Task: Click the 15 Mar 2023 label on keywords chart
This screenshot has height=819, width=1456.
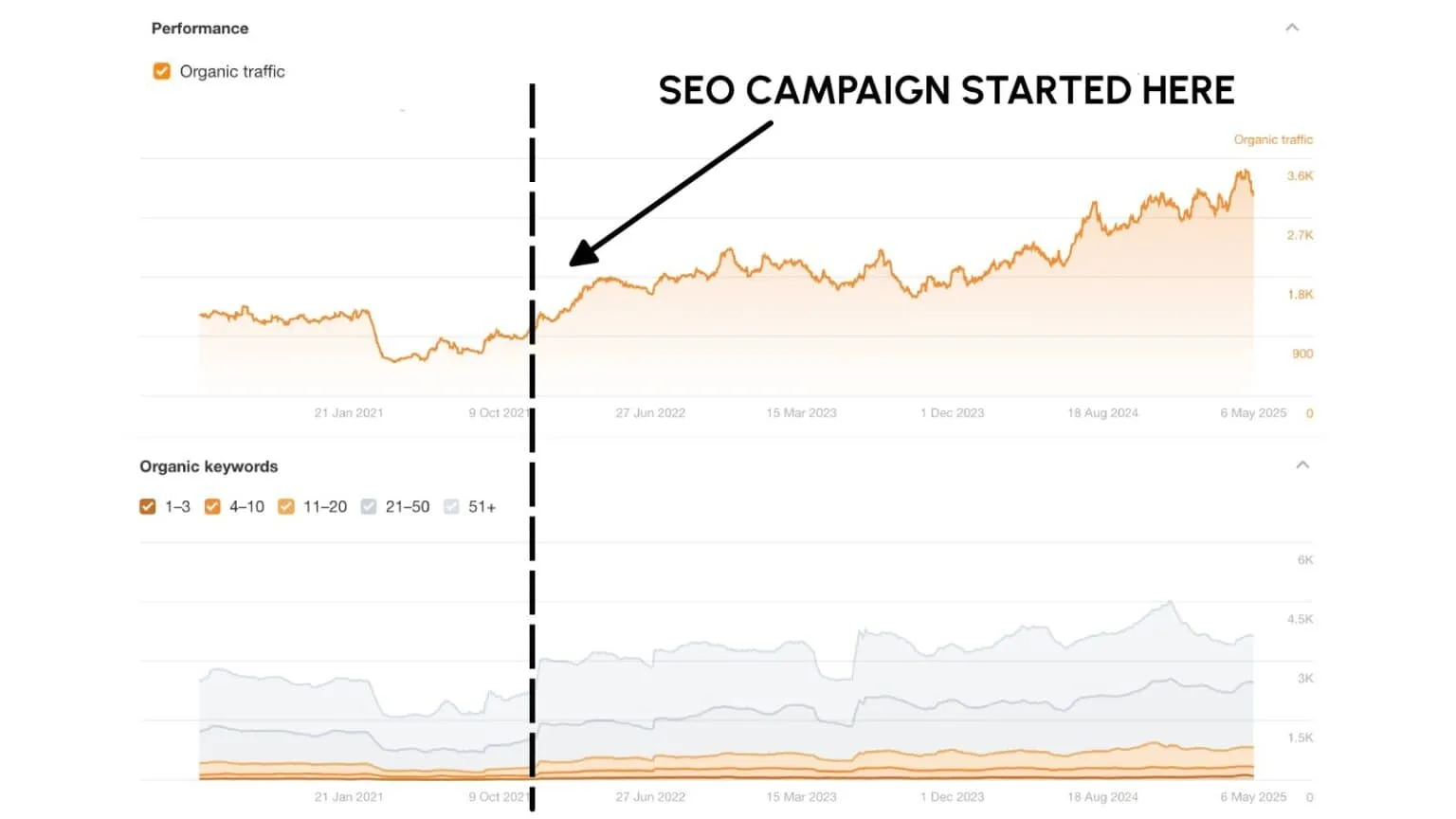Action: pyautogui.click(x=800, y=796)
